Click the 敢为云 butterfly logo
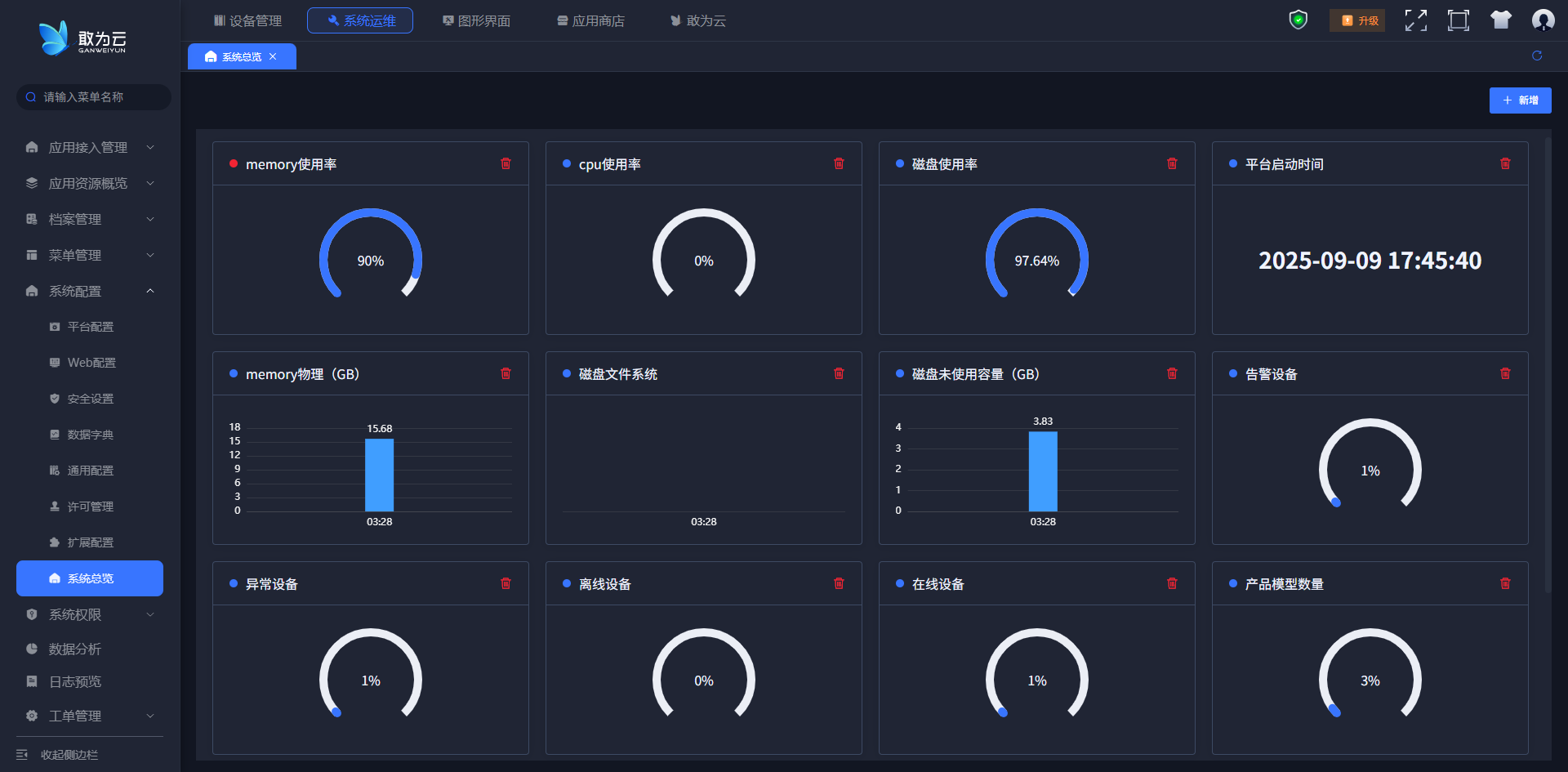Image resolution: width=1568 pixels, height=772 pixels. (82, 38)
